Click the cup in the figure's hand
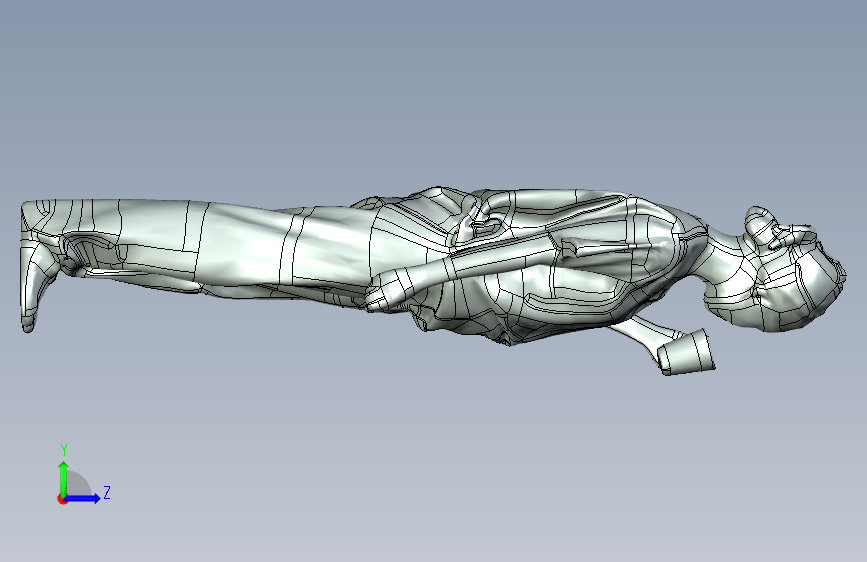 point(686,352)
